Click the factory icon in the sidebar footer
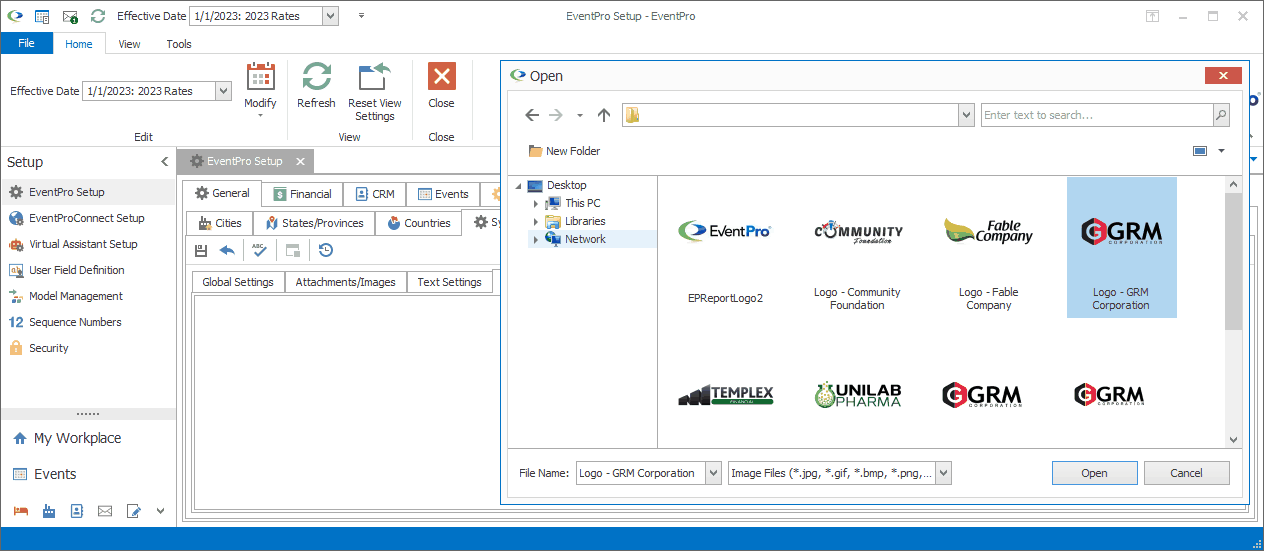 pyautogui.click(x=48, y=511)
